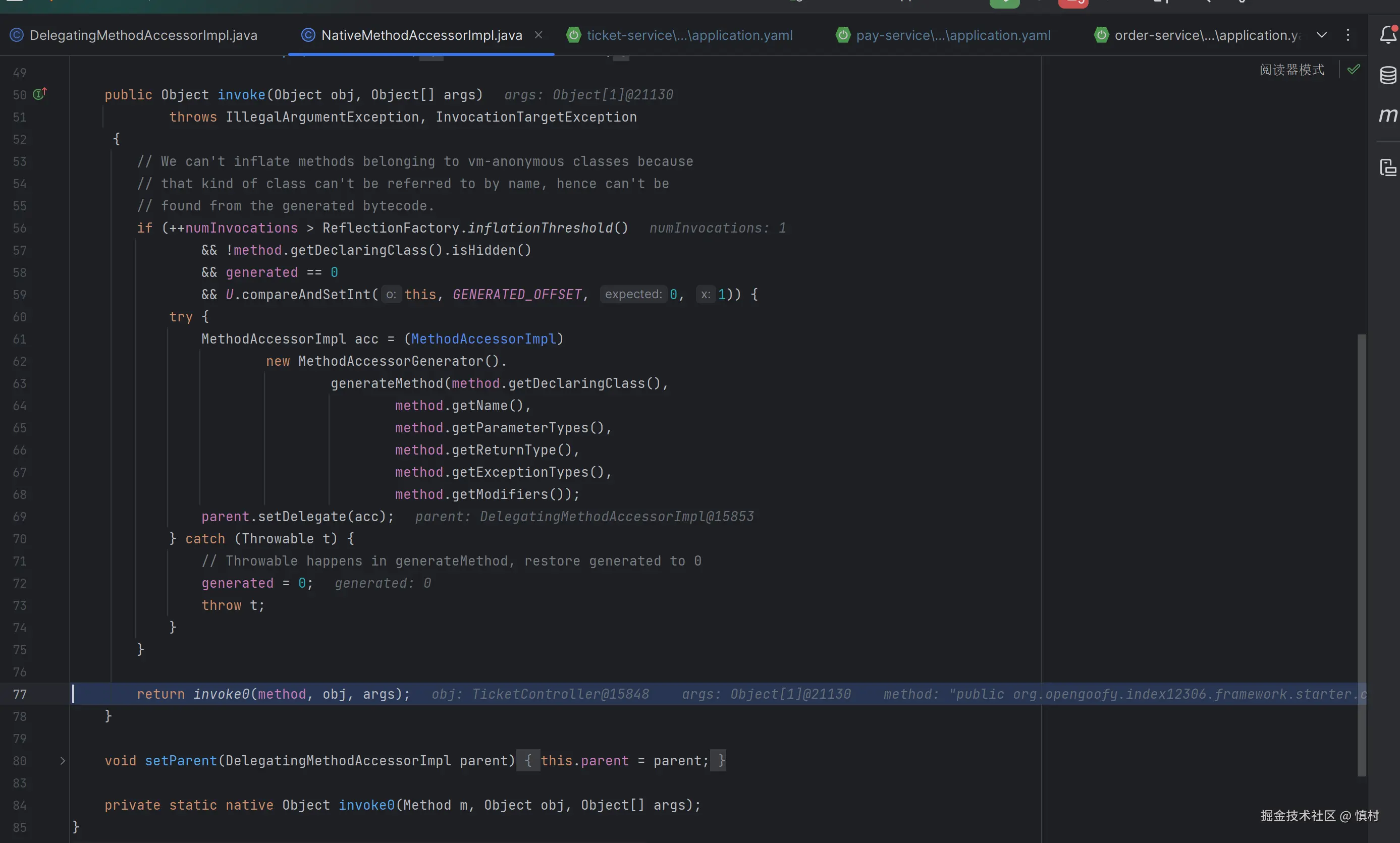Open the Maven tool window
This screenshot has height=843, width=1400.
point(1387,116)
